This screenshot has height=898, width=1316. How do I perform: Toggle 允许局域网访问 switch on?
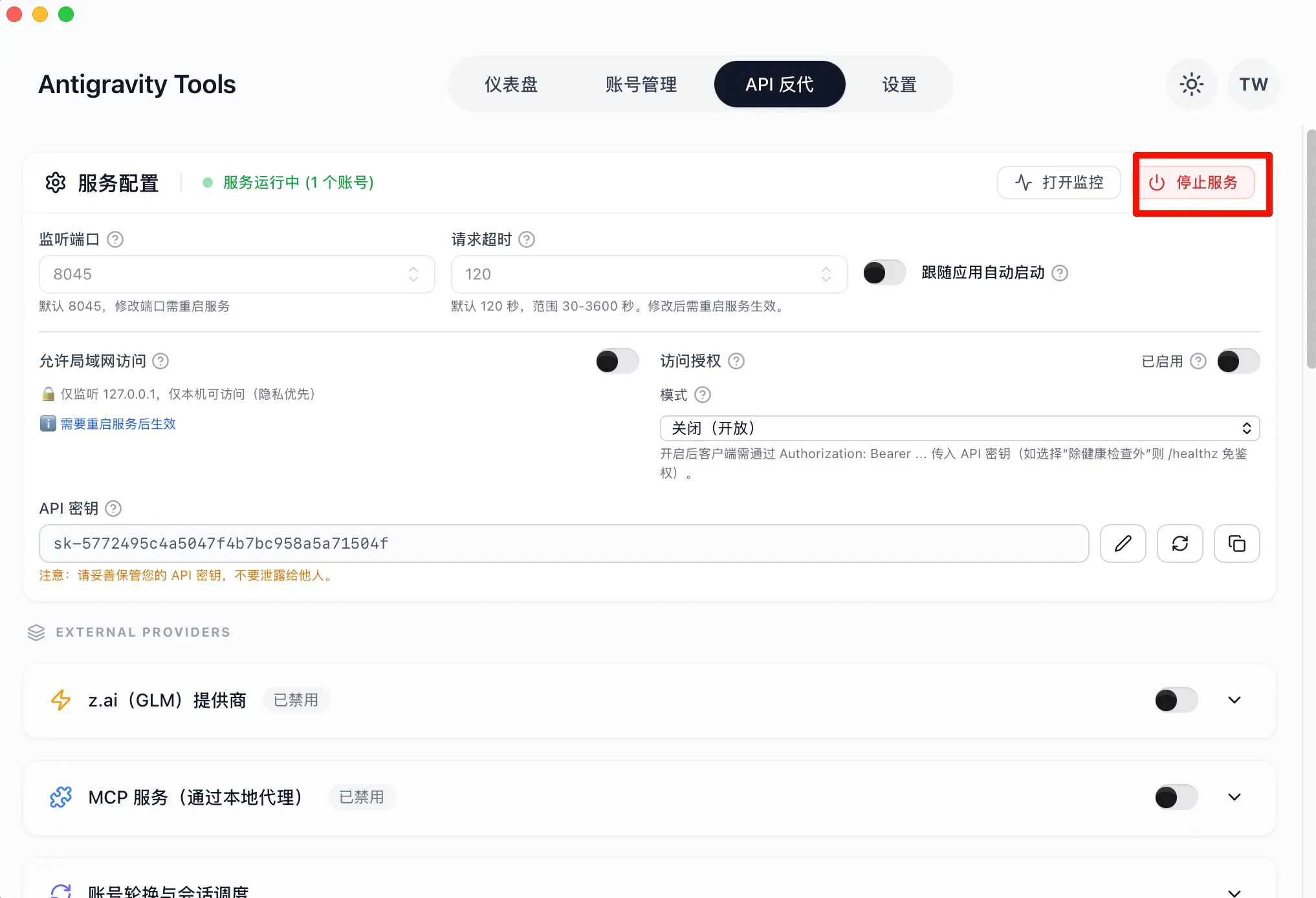point(617,361)
